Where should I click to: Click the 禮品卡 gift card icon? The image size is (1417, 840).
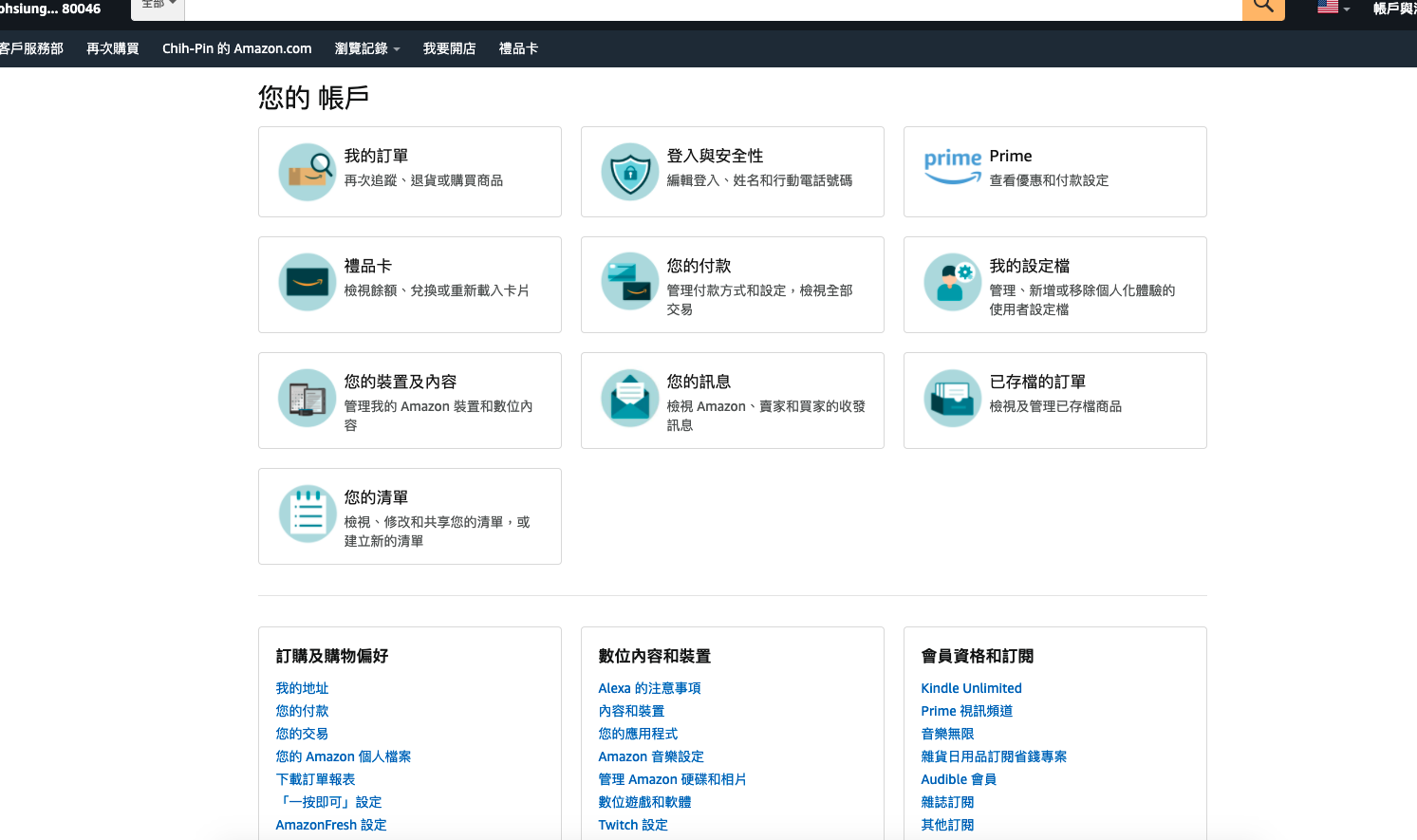click(307, 282)
